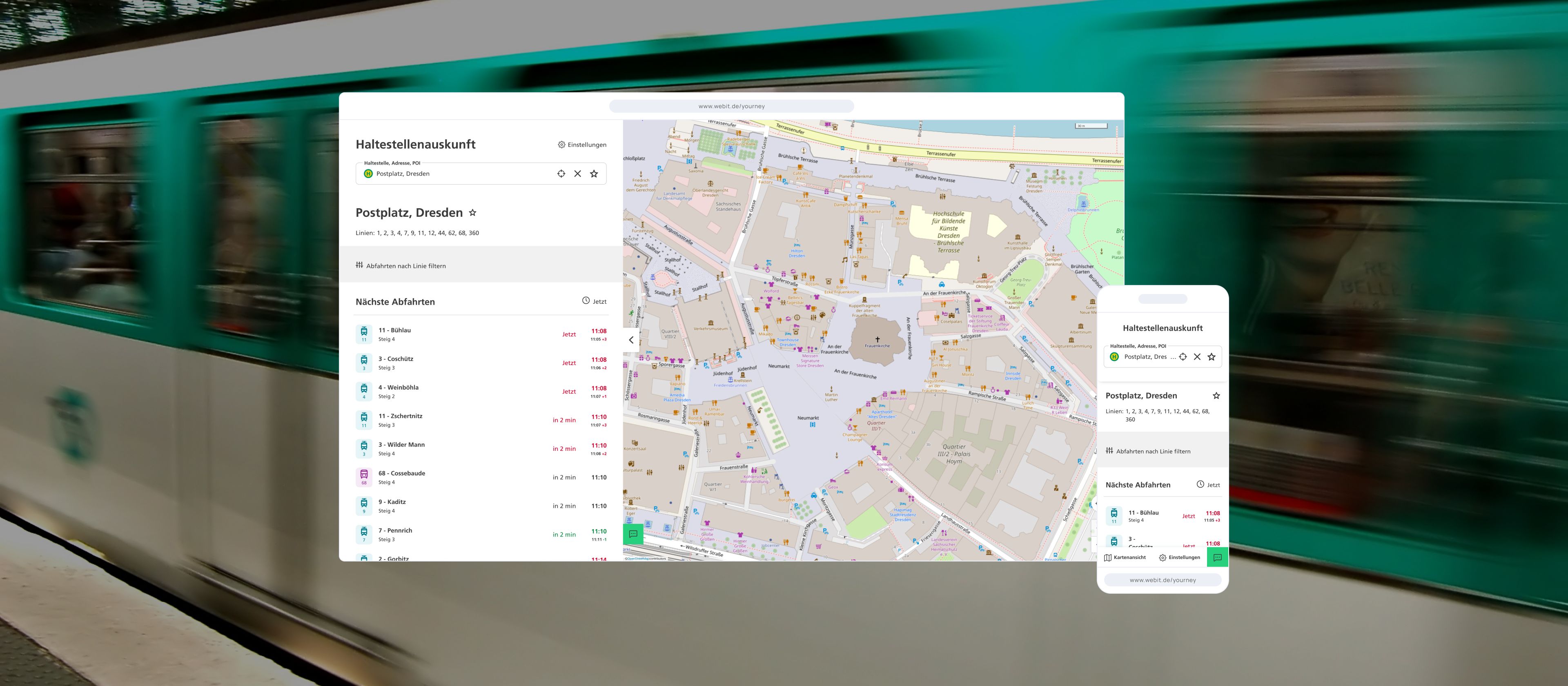1568x686 pixels.
Task: Click the tram icon for line 3 Coschütz
Action: point(364,362)
